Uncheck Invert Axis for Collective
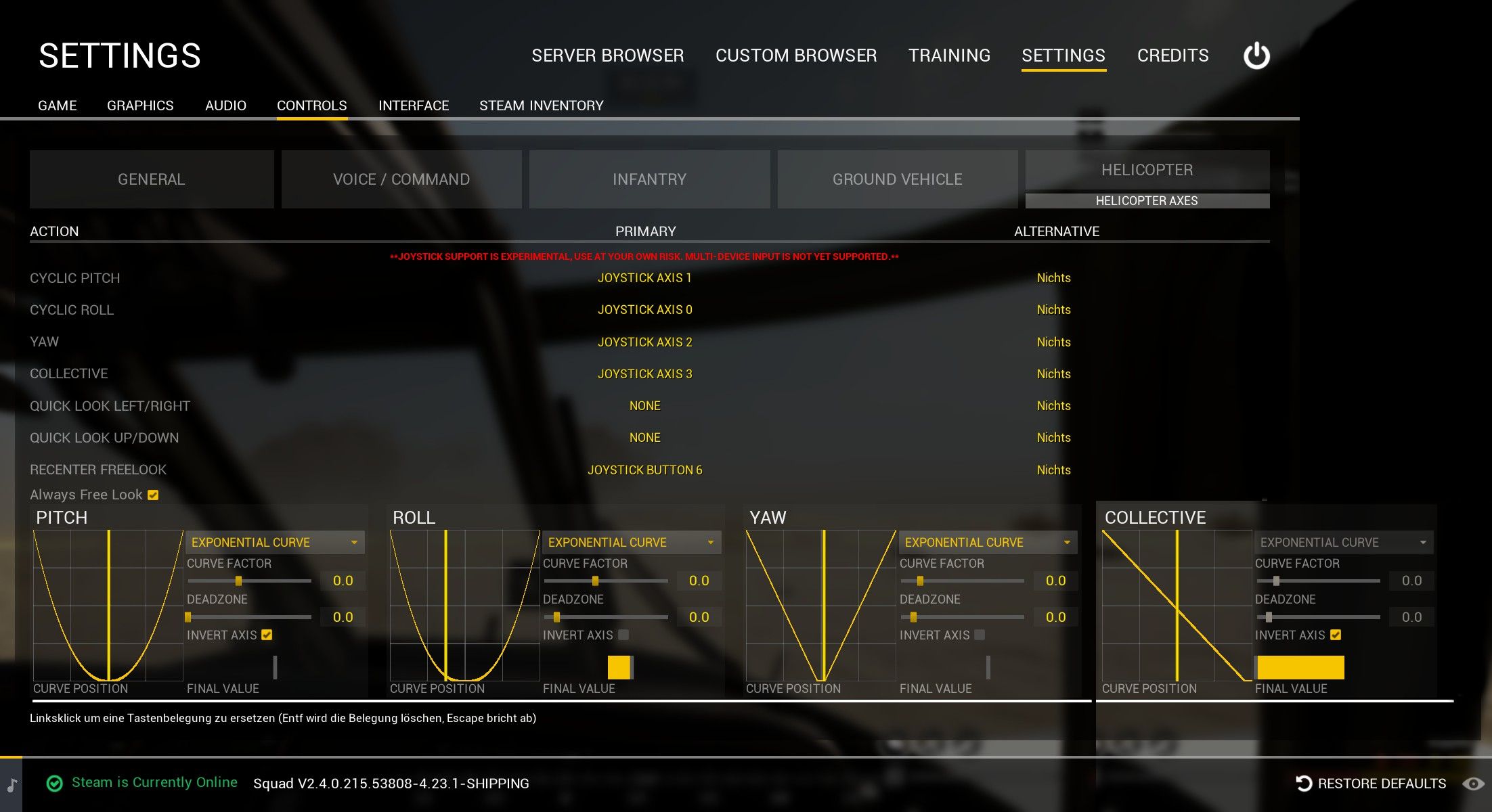This screenshot has height=812, width=1492. 1336,635
